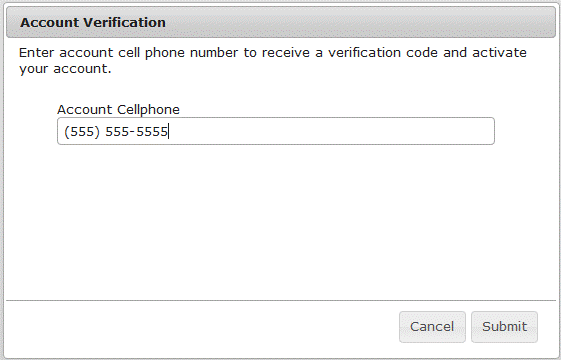Click the horizontal divider above the buttons
561x360 pixels.
pyautogui.click(x=281, y=301)
